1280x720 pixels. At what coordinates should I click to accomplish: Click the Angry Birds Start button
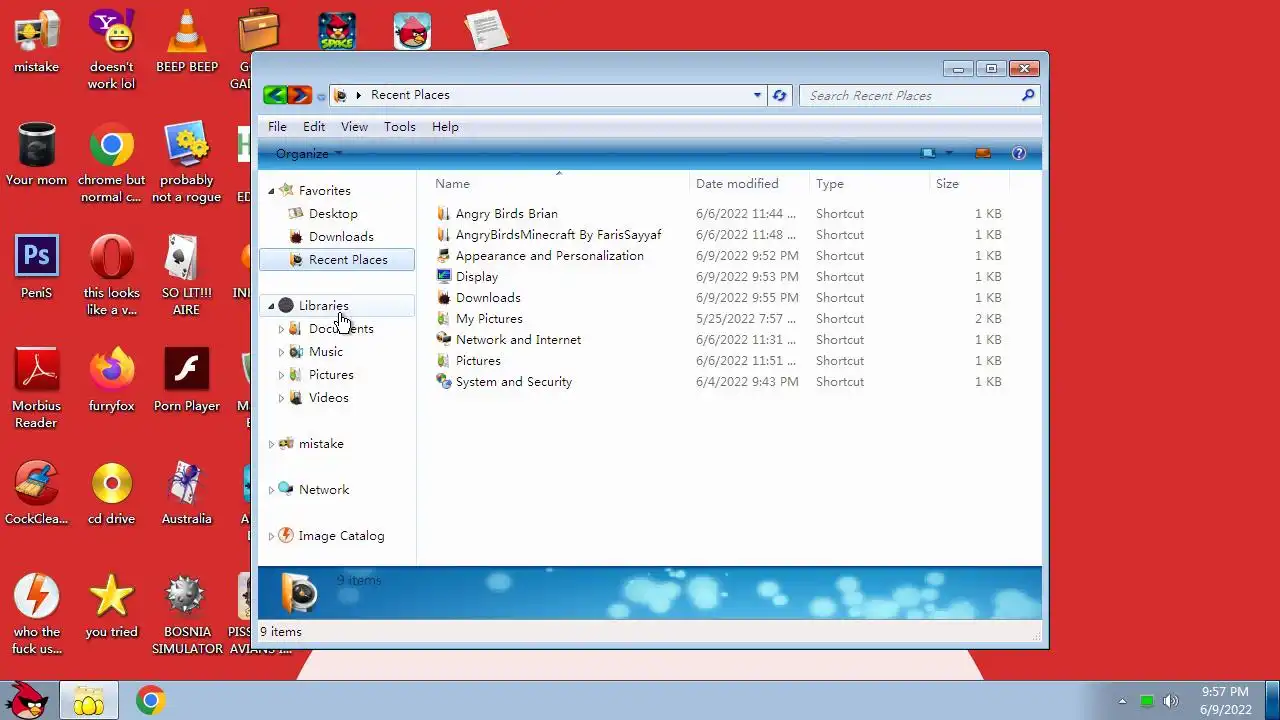tap(28, 700)
